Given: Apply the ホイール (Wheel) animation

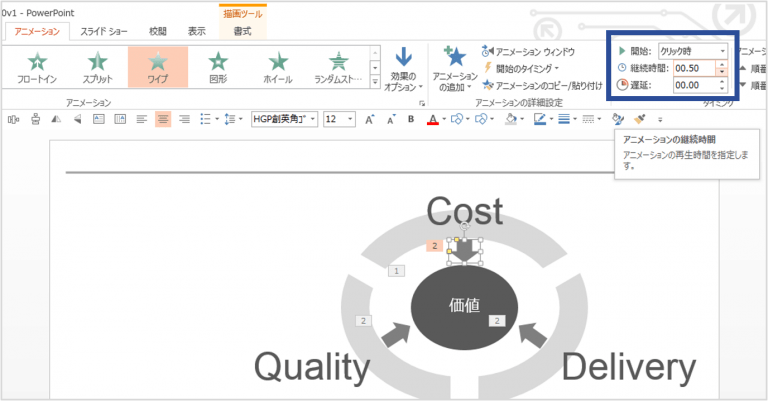Looking at the screenshot, I should (x=278, y=67).
